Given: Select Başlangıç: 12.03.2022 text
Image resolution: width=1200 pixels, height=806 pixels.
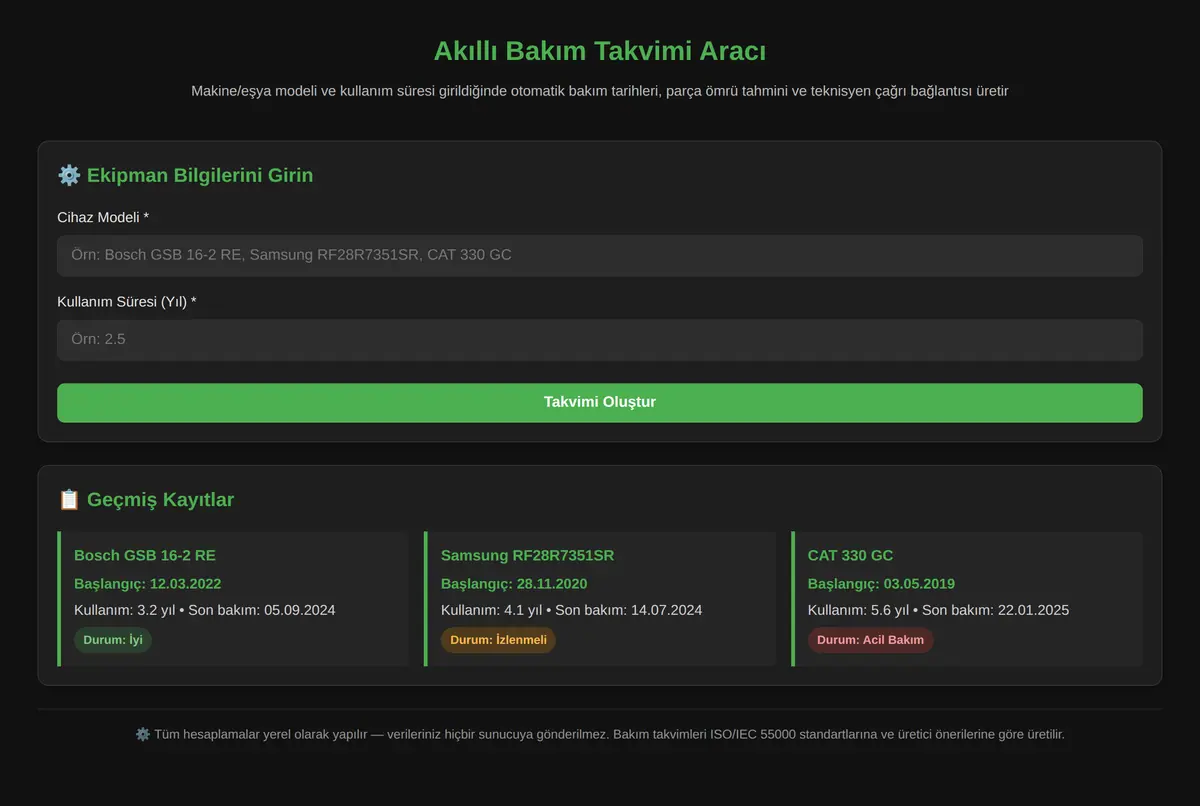Looking at the screenshot, I should [148, 584].
